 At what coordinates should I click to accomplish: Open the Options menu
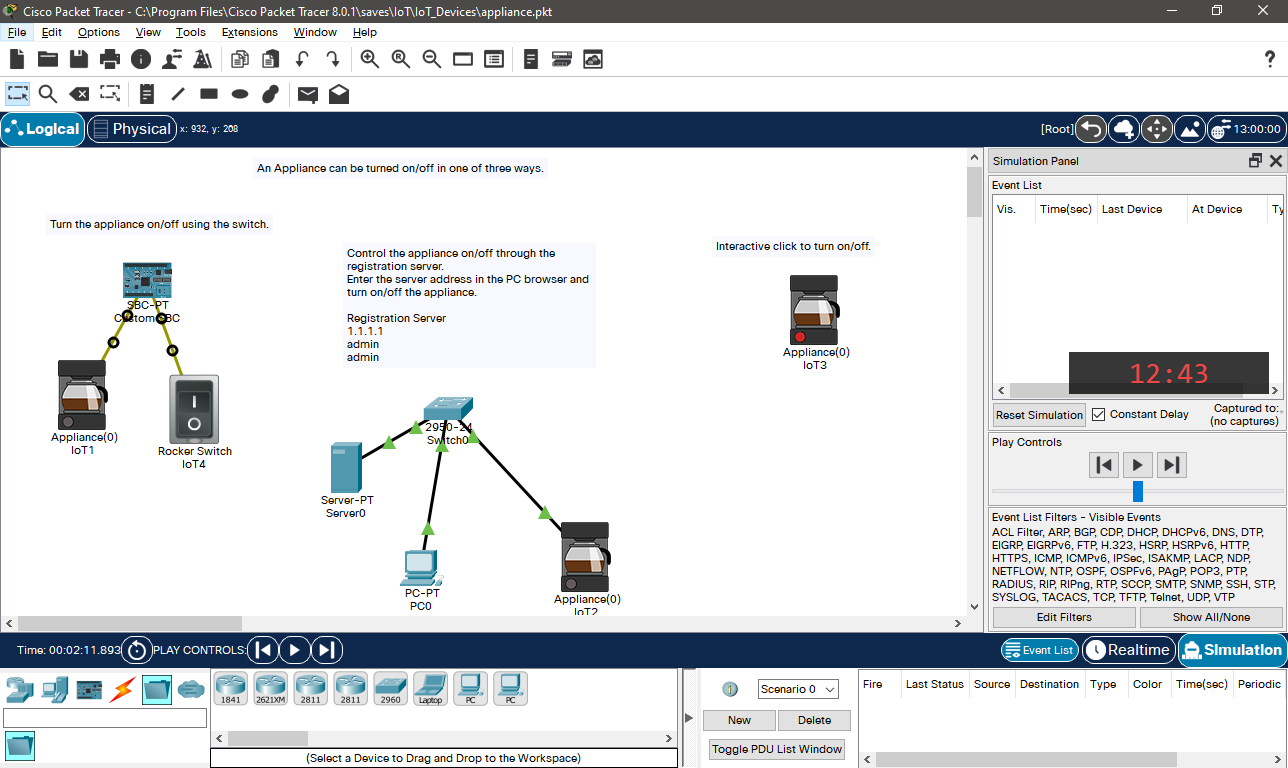click(x=99, y=32)
